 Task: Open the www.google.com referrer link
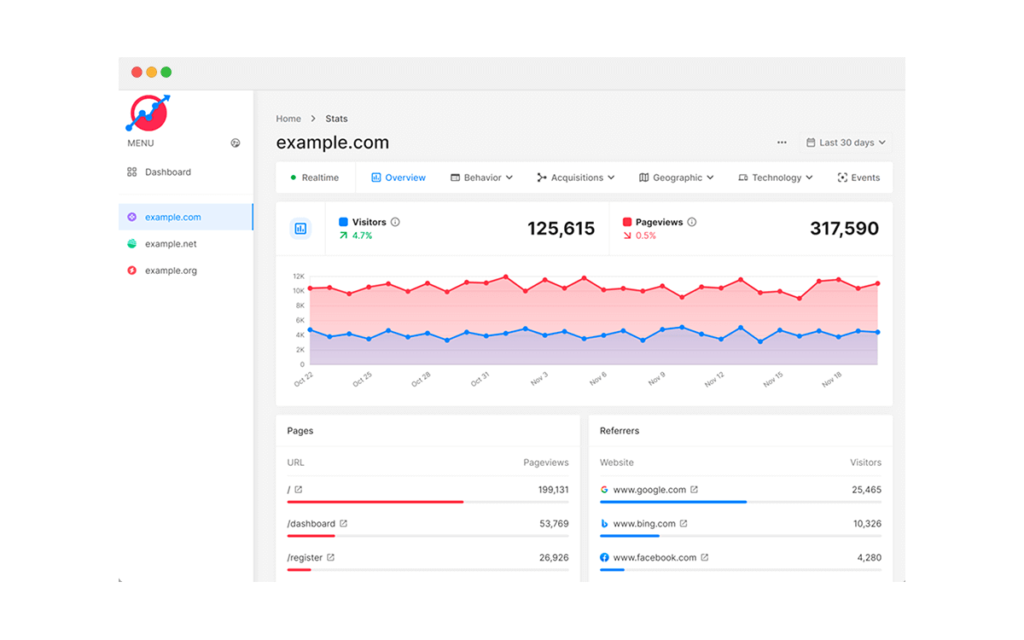point(649,489)
